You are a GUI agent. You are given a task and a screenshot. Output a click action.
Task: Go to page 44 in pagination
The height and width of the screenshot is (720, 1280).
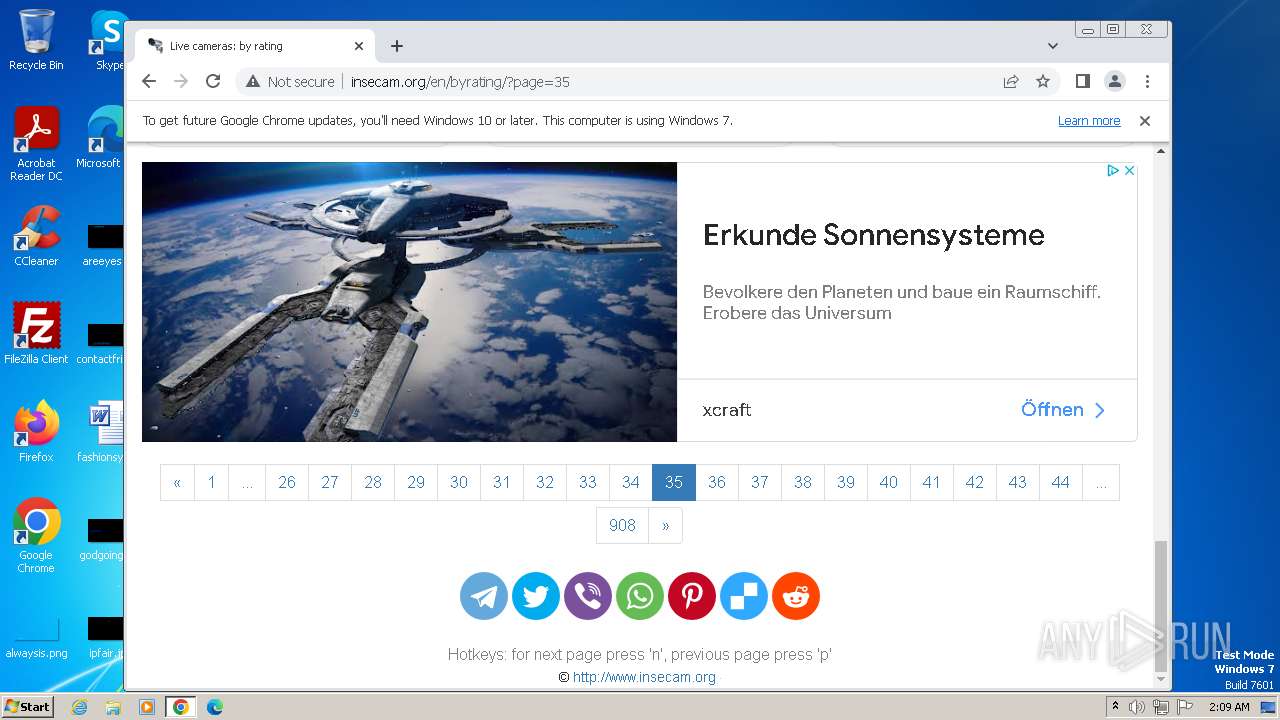pos(1060,482)
